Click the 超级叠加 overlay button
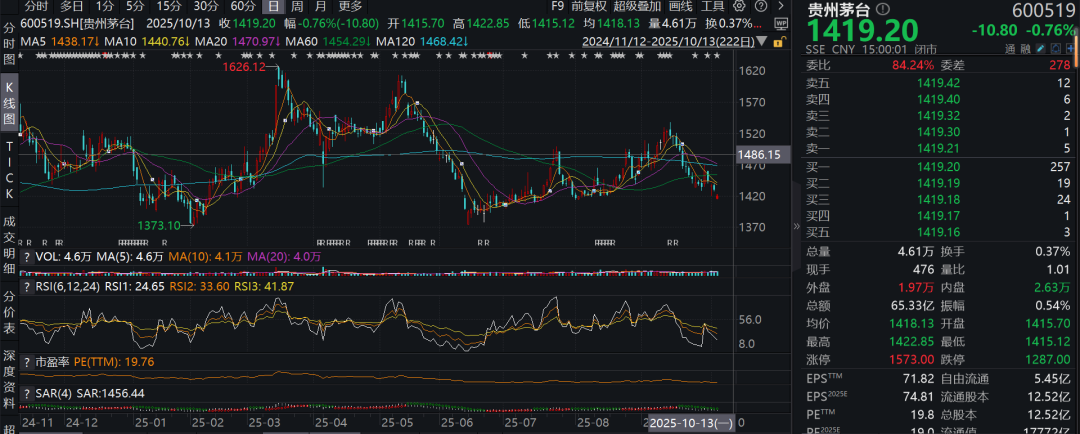Screen dimensions: 1080x434 637,6
